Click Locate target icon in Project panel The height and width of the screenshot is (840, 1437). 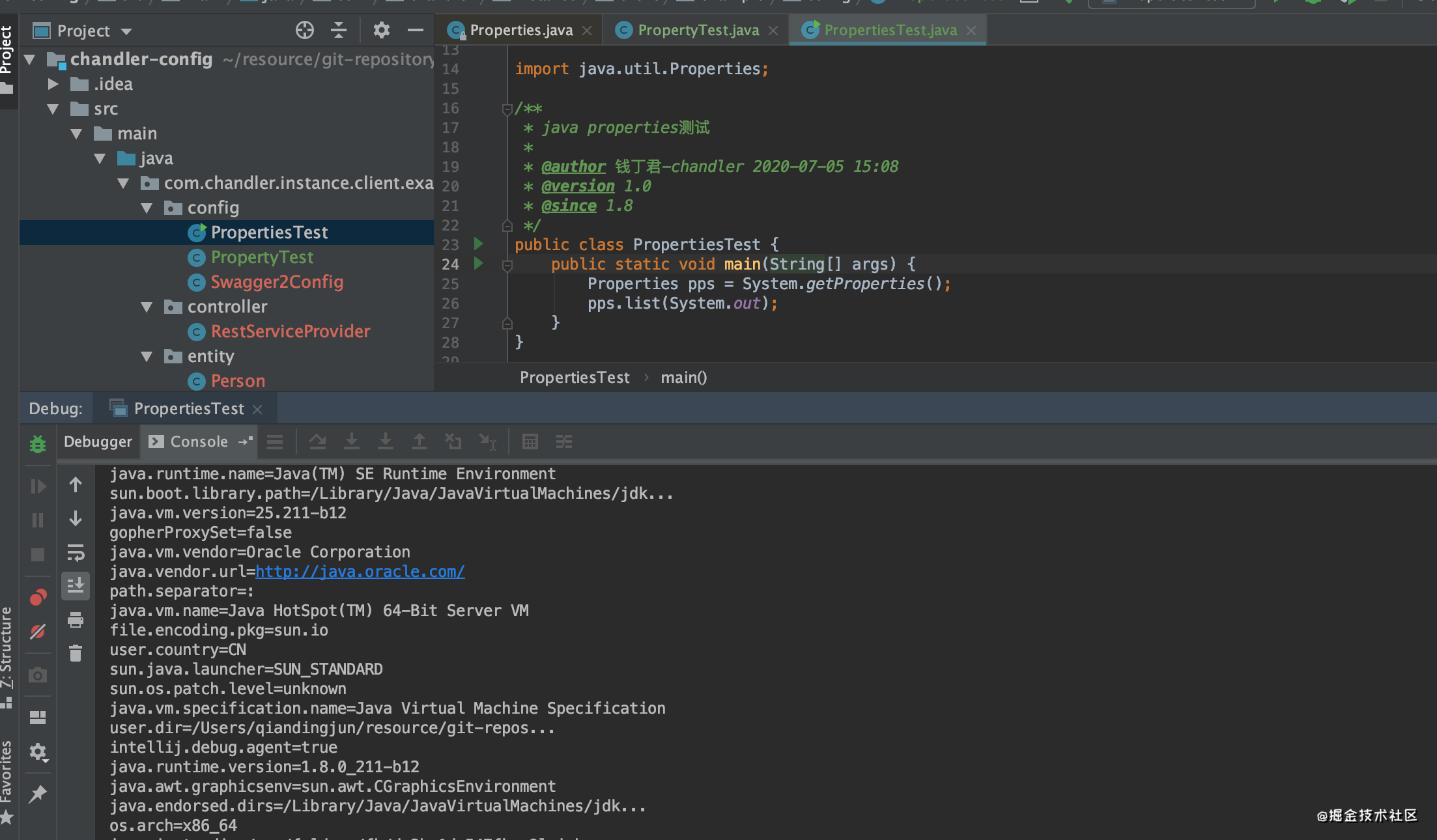click(304, 30)
